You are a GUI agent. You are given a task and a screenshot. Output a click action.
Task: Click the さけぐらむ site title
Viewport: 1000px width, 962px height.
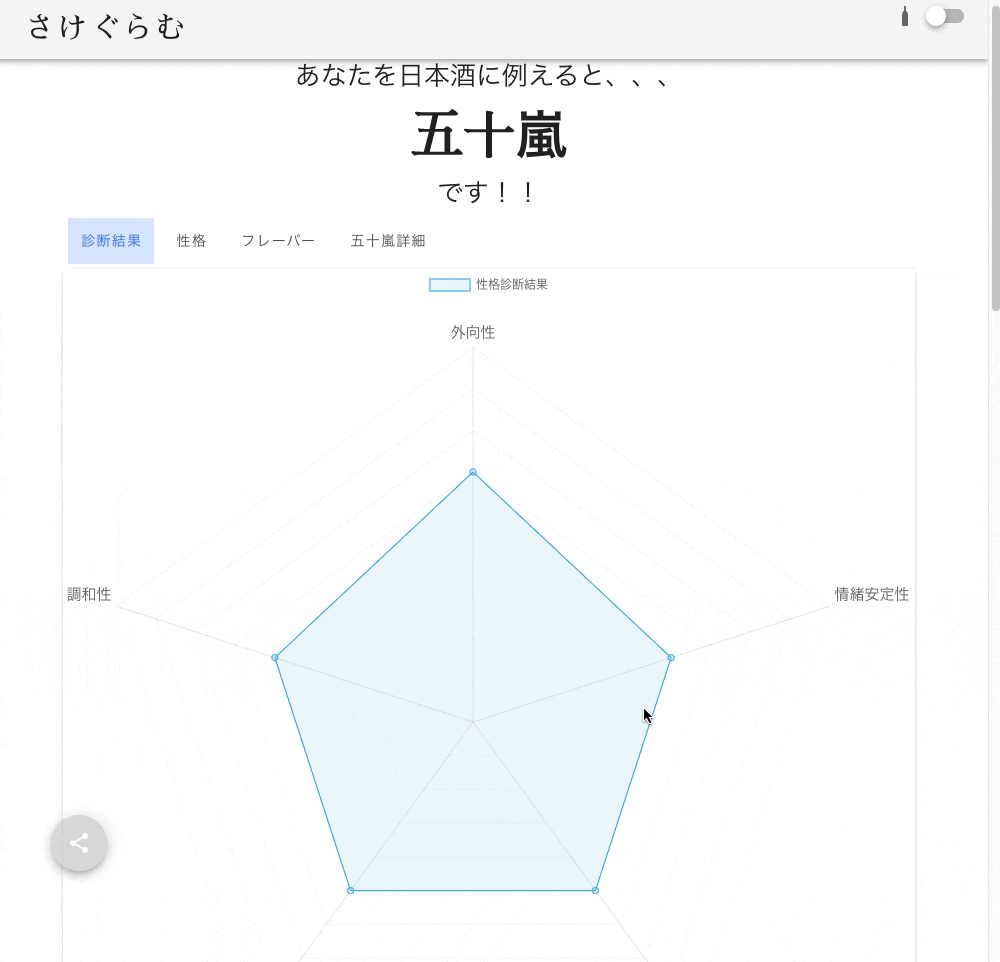105,29
